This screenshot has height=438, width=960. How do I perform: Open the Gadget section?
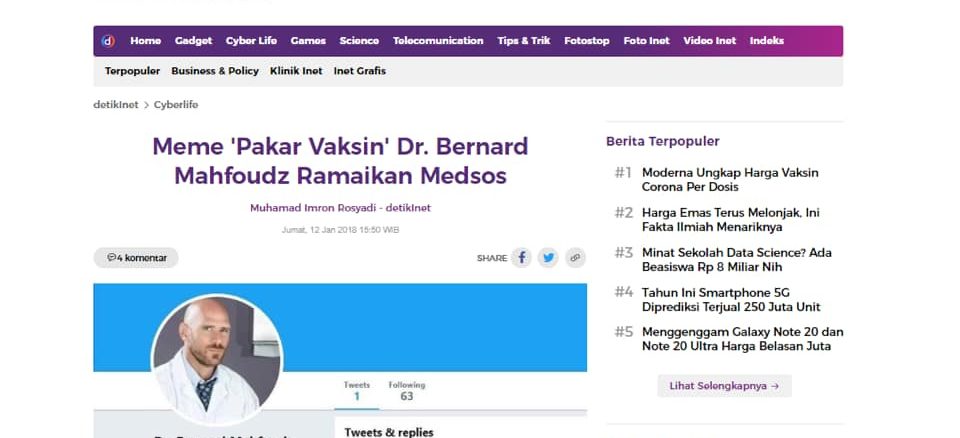[x=193, y=41]
